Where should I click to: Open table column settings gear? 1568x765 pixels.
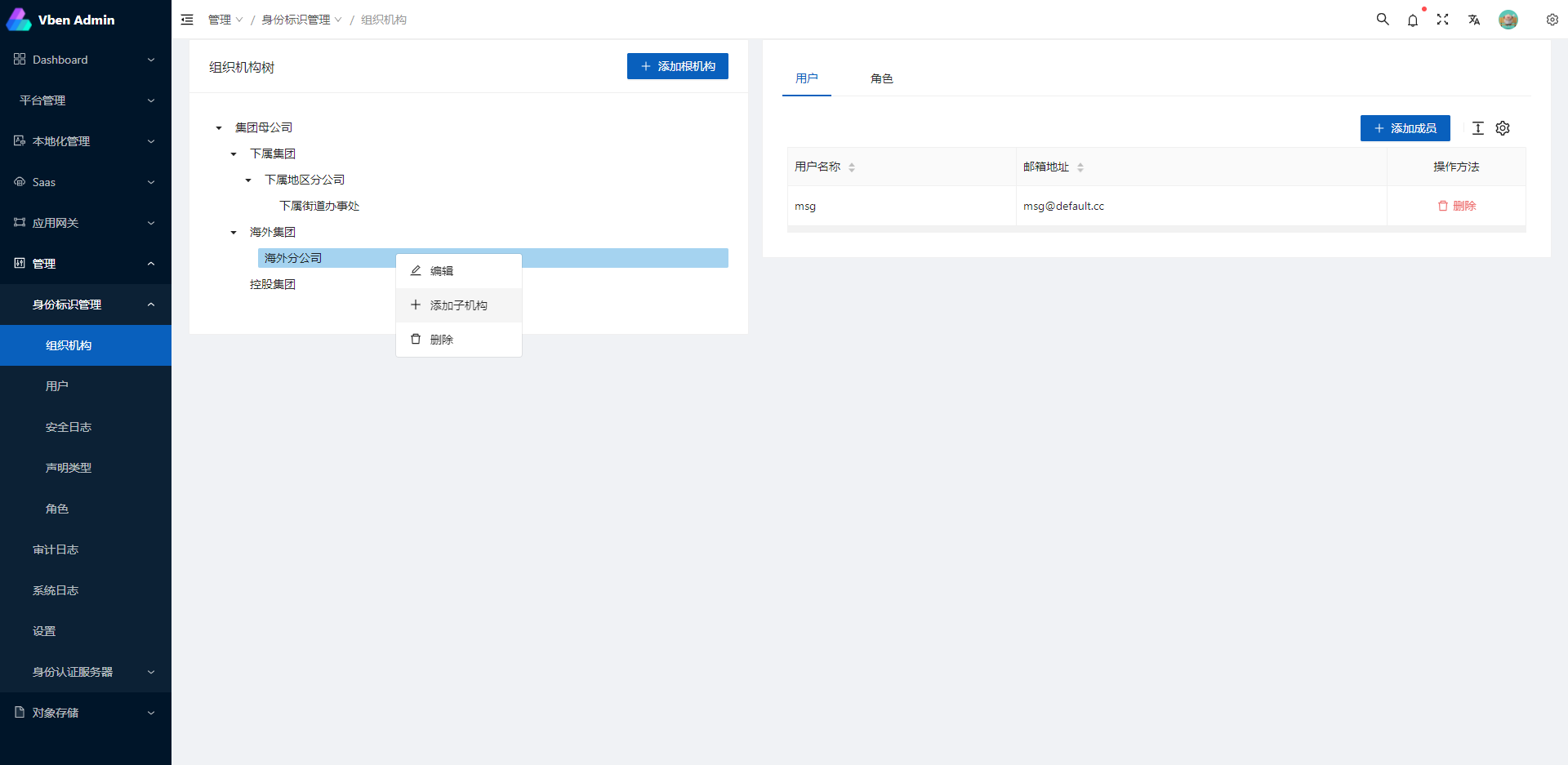[1503, 128]
